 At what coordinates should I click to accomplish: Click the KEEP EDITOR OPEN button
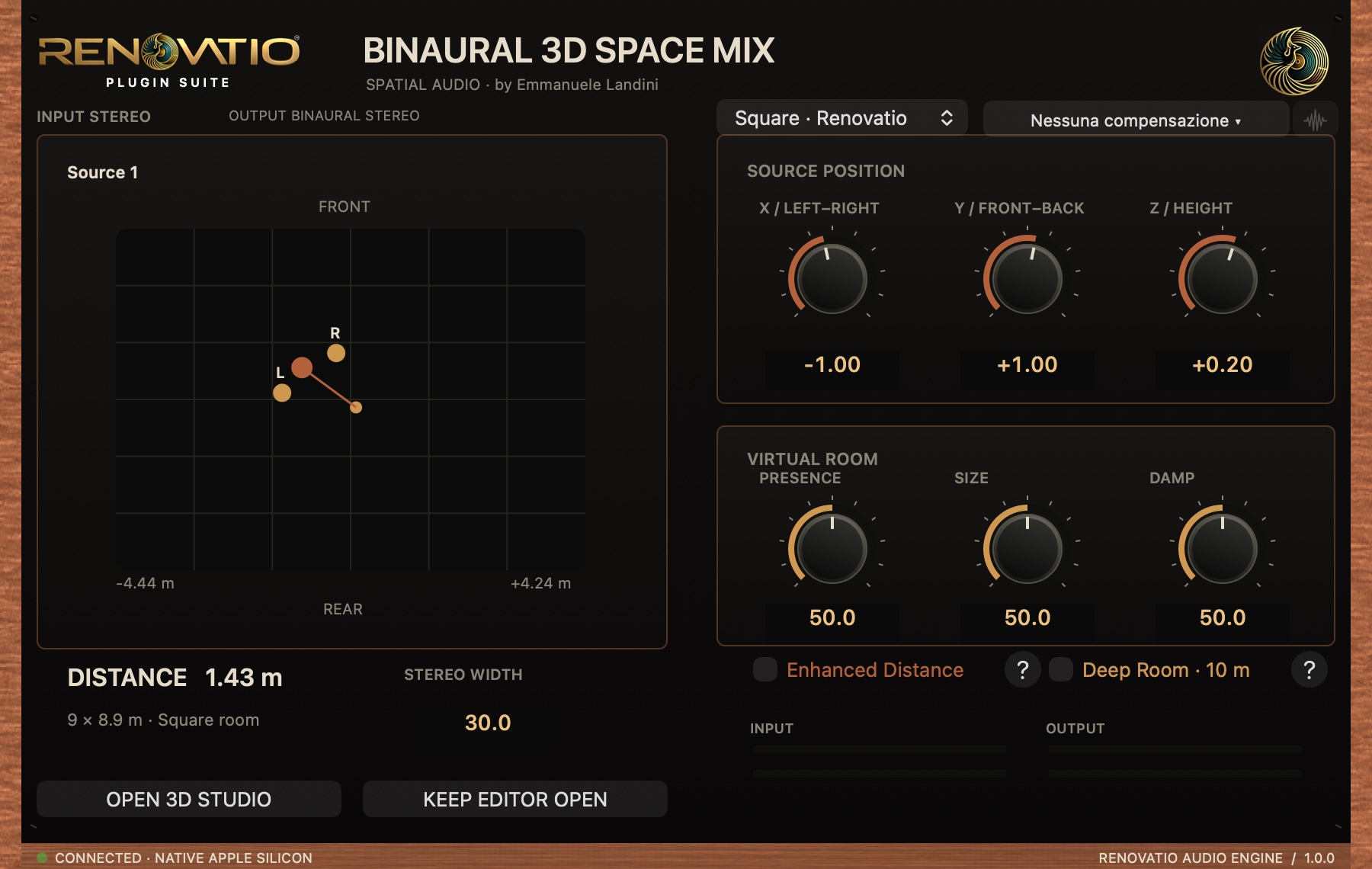click(515, 799)
